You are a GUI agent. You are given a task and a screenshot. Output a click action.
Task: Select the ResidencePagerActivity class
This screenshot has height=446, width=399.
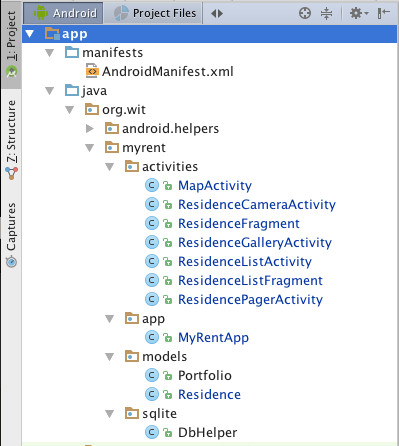click(250, 299)
